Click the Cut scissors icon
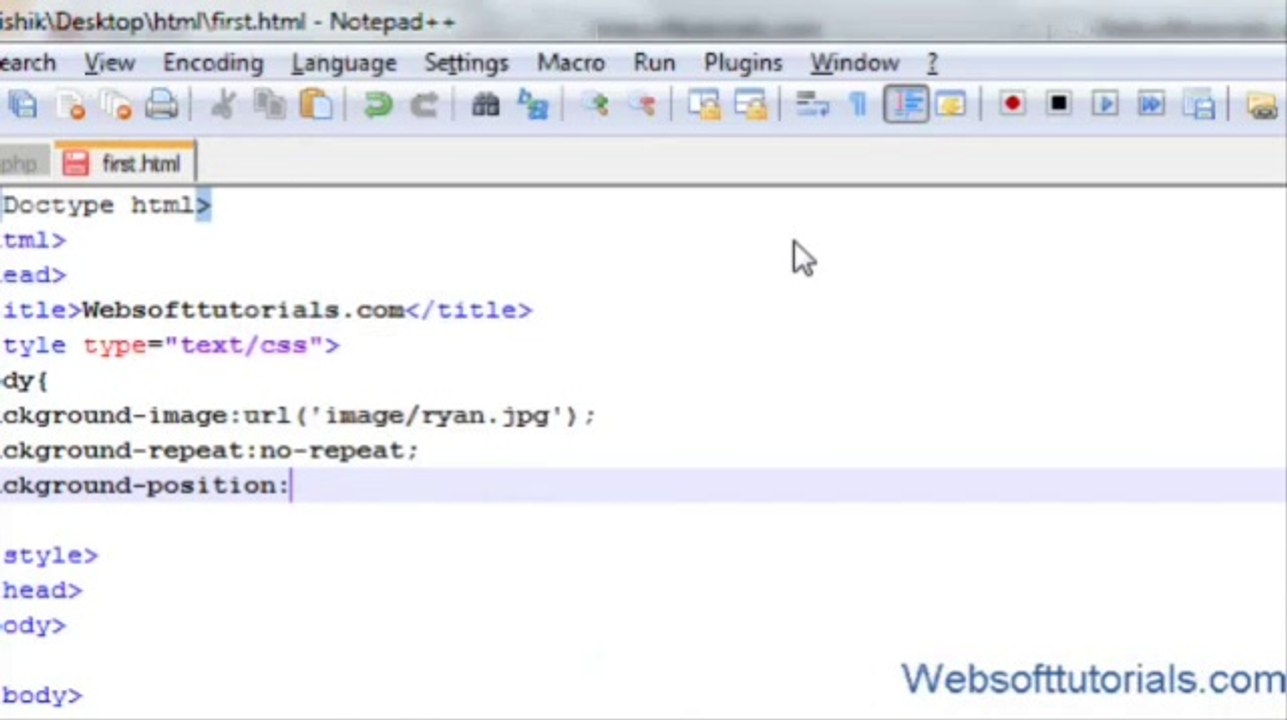The image size is (1287, 720). click(222, 104)
